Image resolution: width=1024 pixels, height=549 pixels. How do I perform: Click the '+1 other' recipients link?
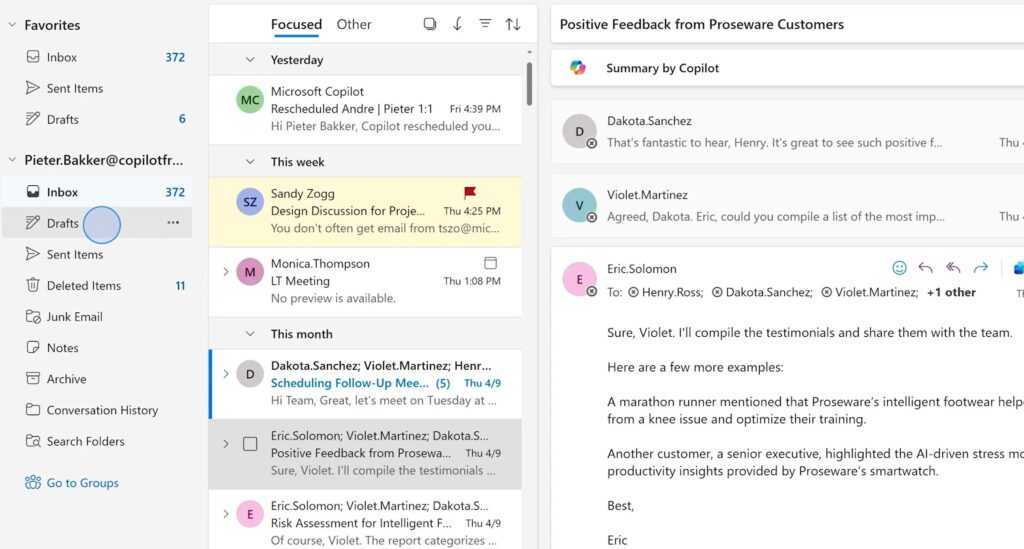tap(951, 292)
